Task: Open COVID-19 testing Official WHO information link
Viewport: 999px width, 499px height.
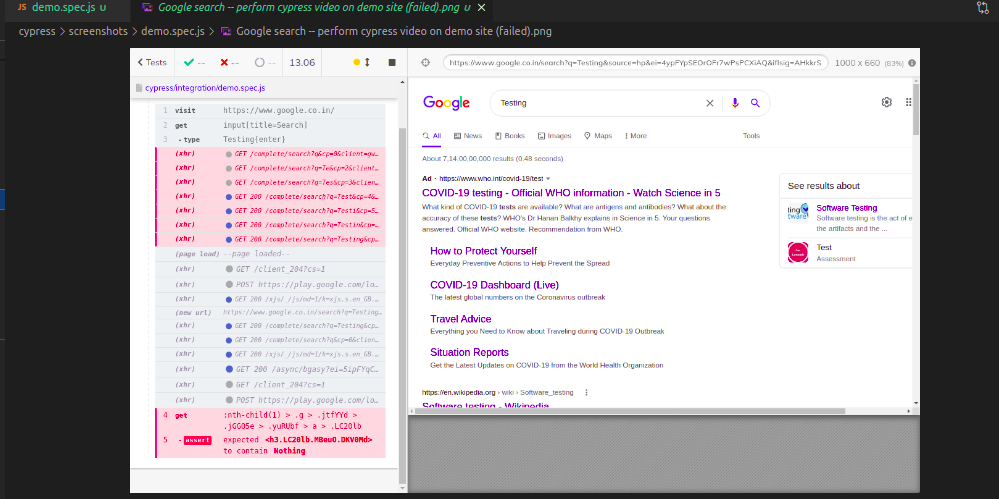Action: (x=571, y=193)
